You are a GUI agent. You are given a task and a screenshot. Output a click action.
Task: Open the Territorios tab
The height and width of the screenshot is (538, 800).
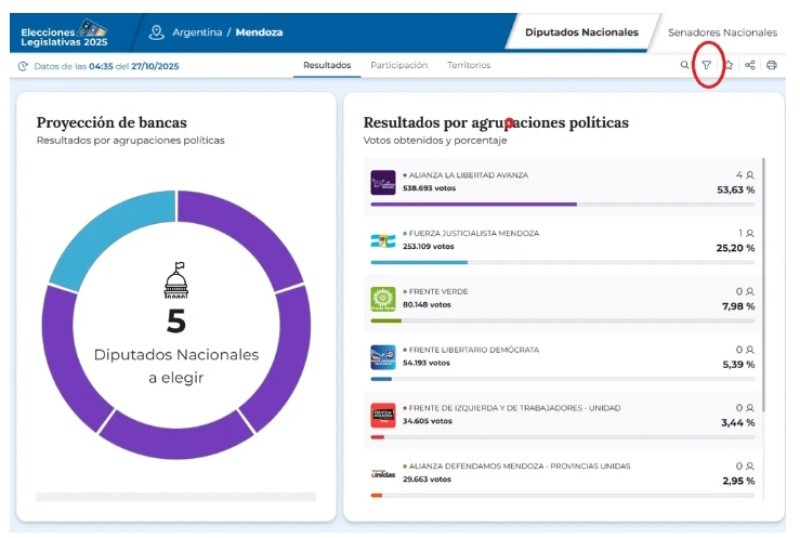(469, 66)
